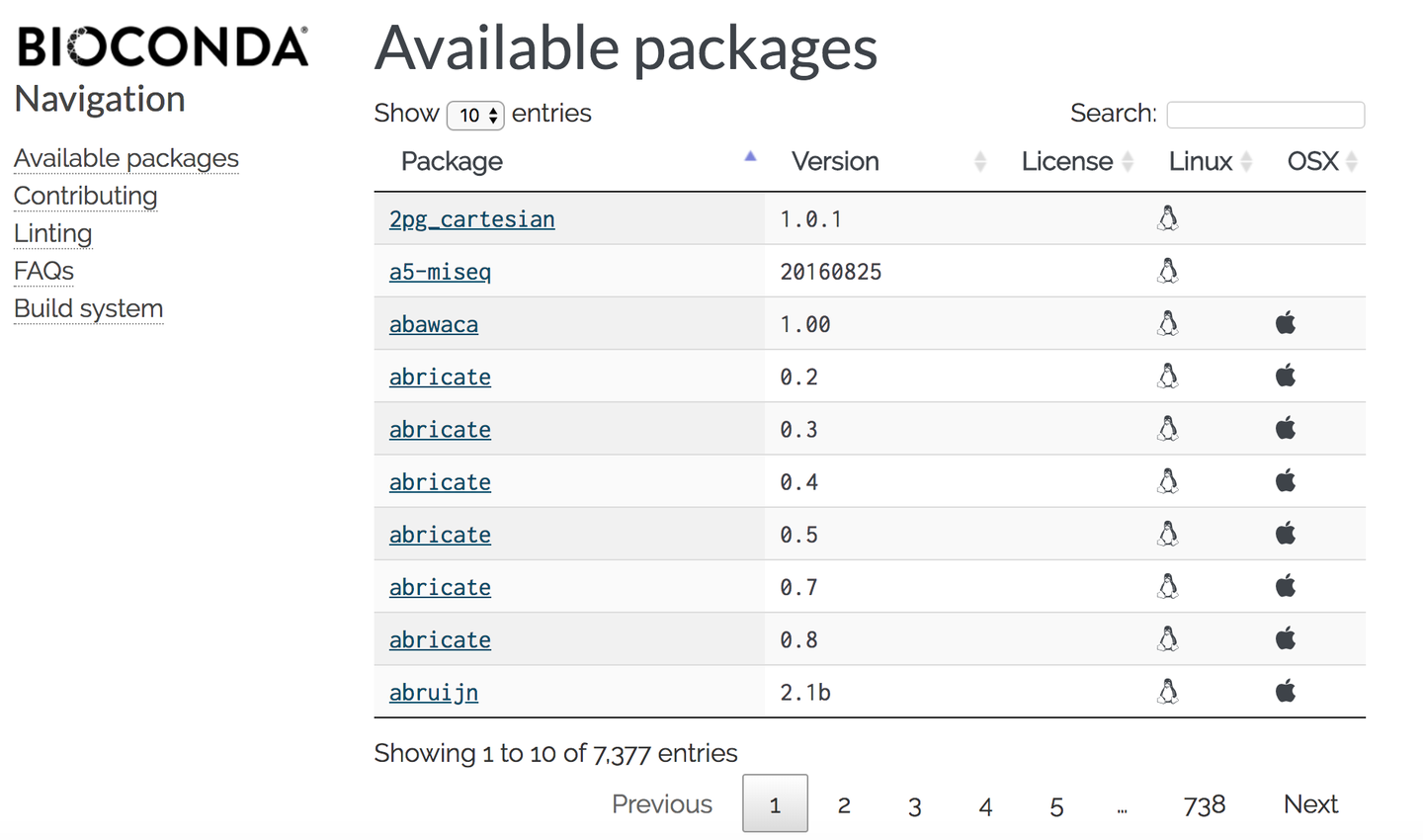
Task: Click the Apple OSX icon for abruijn
Action: coord(1286,692)
